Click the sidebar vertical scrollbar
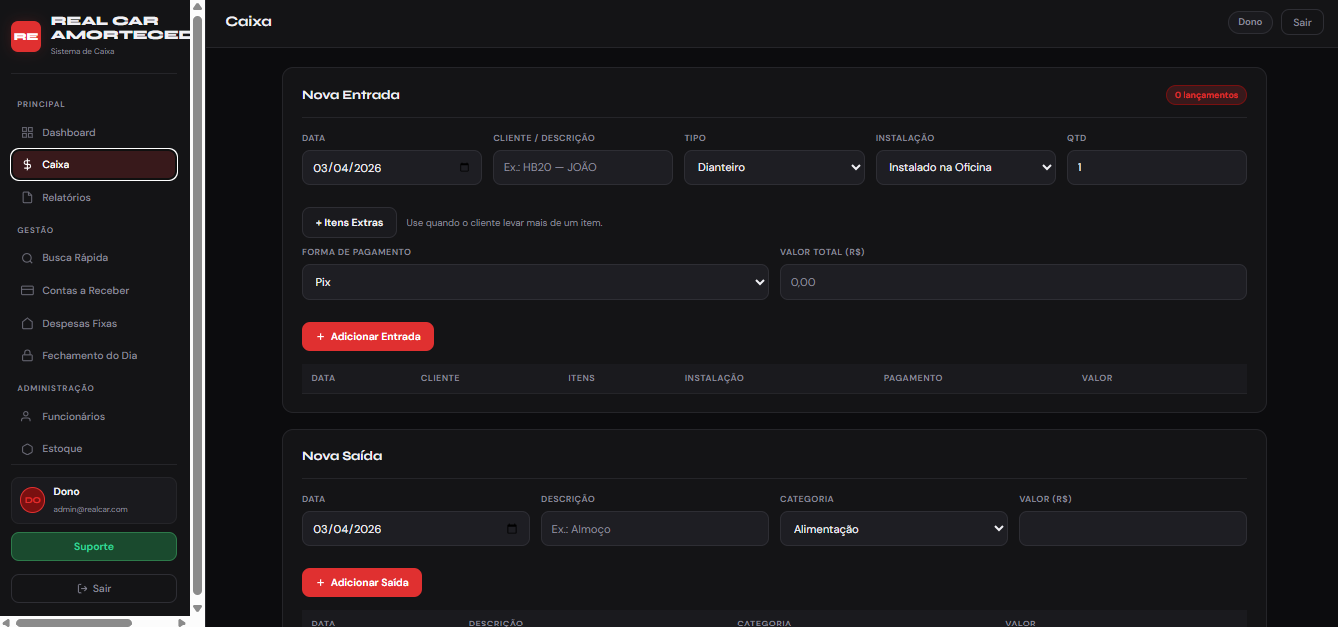This screenshot has height=627, width=1338. click(197, 300)
